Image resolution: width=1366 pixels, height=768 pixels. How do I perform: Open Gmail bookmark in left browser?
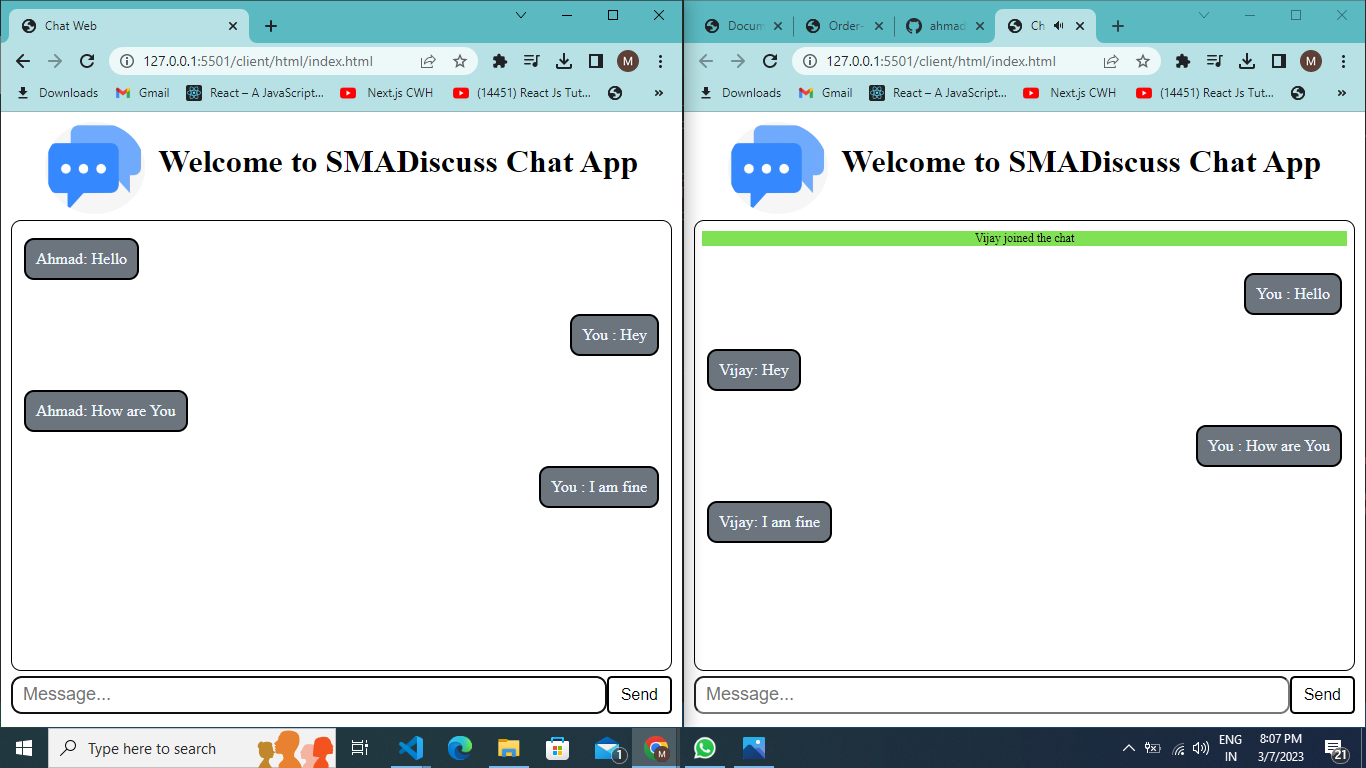coord(142,93)
